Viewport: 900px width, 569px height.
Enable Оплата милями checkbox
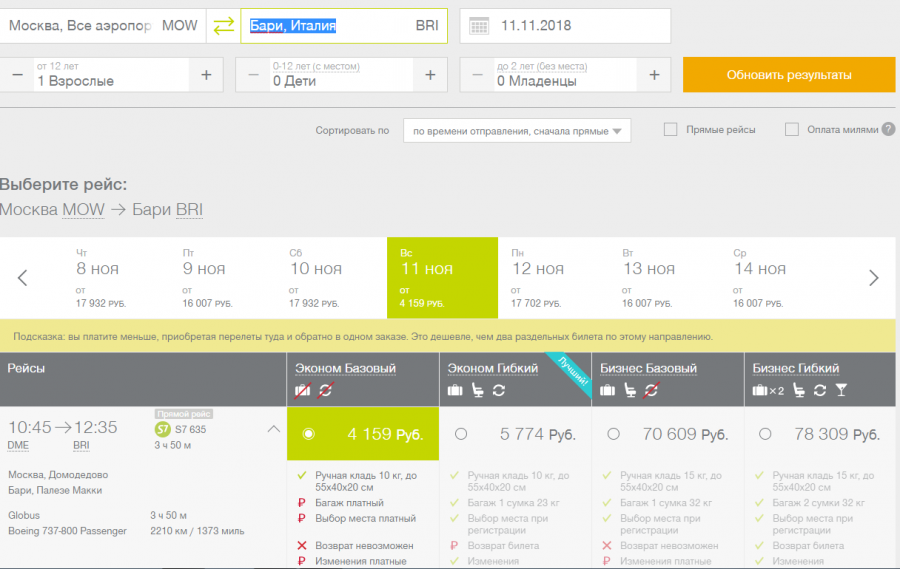point(792,130)
